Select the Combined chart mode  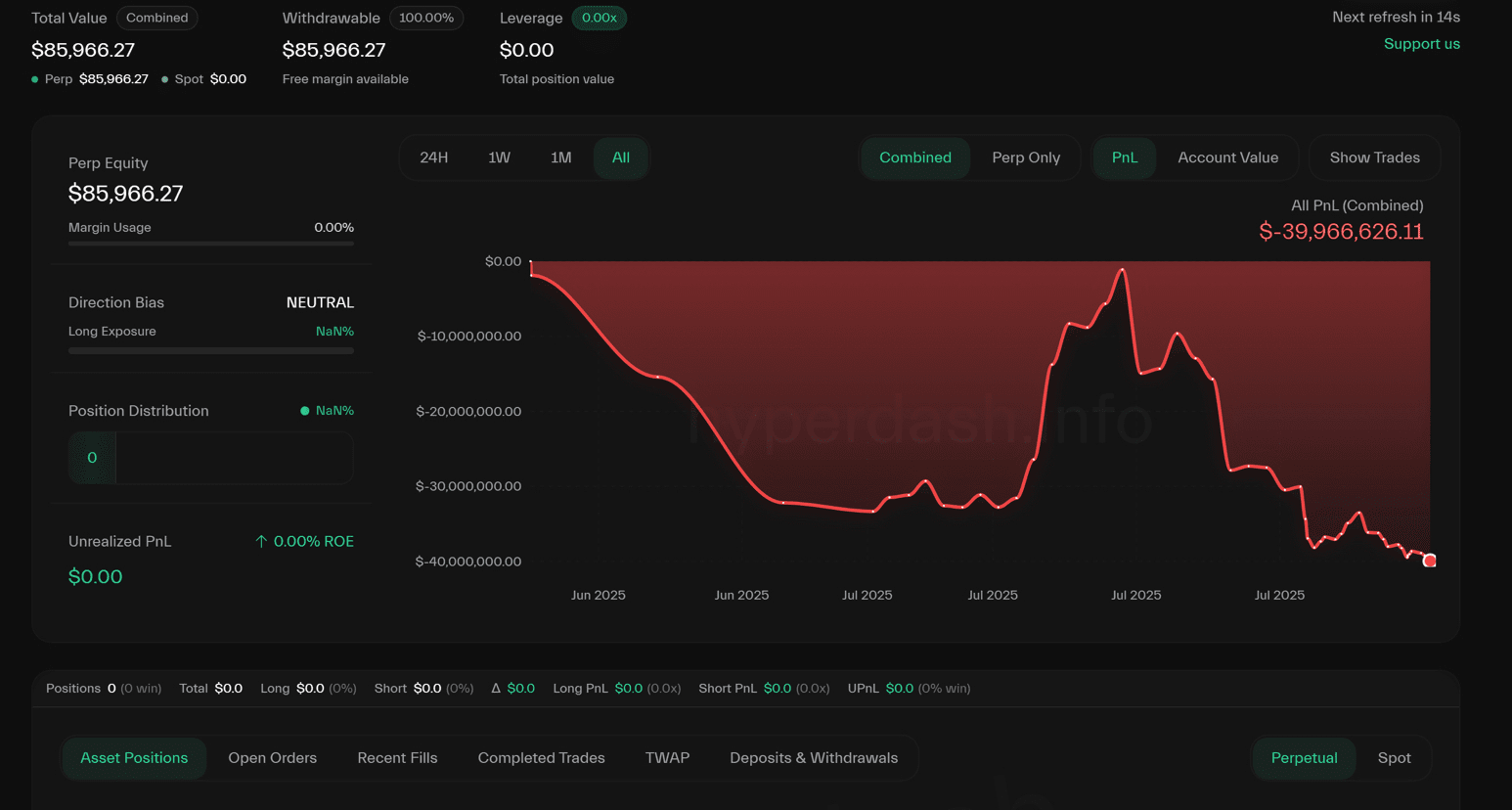[x=915, y=157]
